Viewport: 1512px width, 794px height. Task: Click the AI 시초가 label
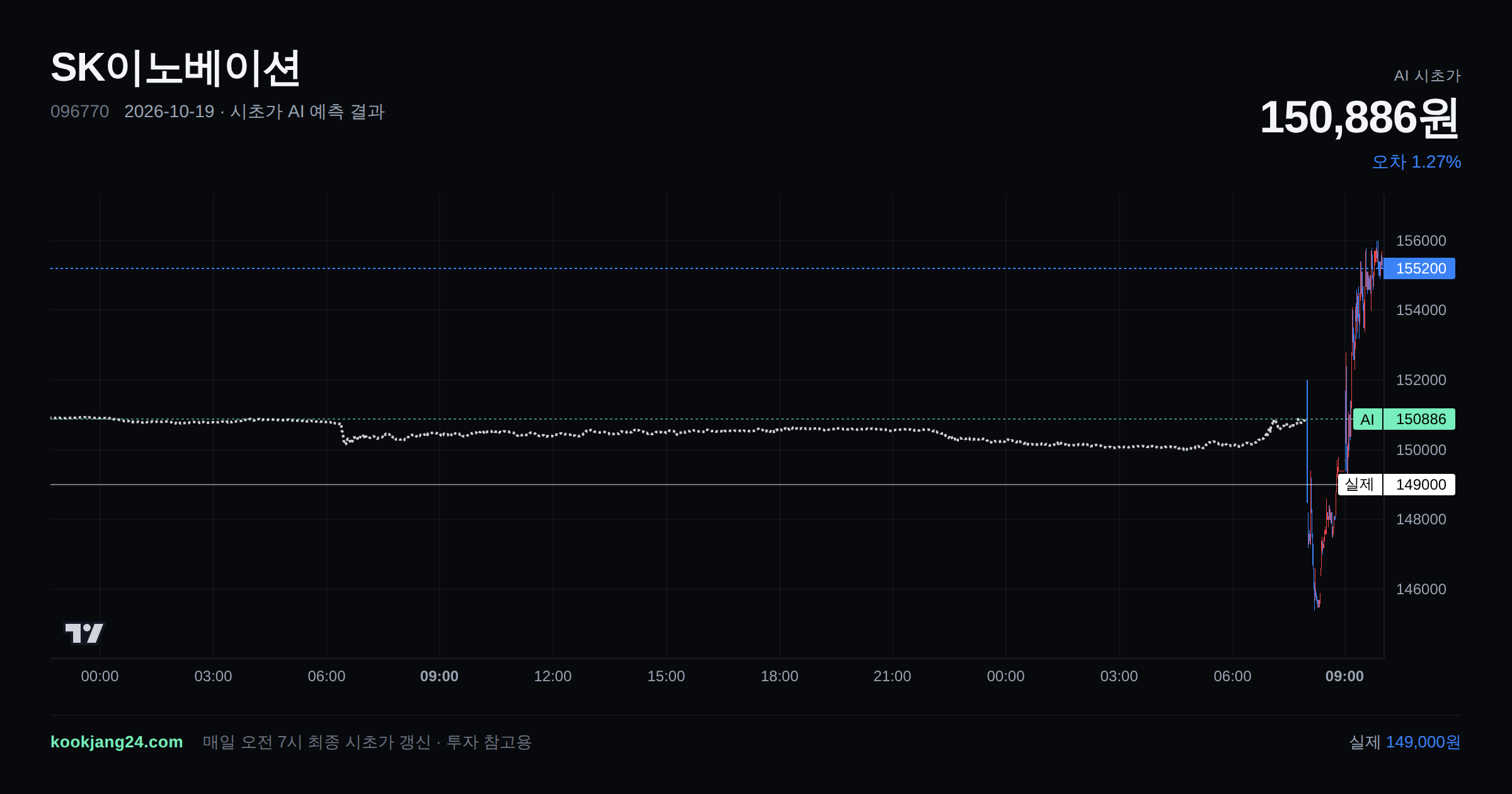[x=1427, y=76]
